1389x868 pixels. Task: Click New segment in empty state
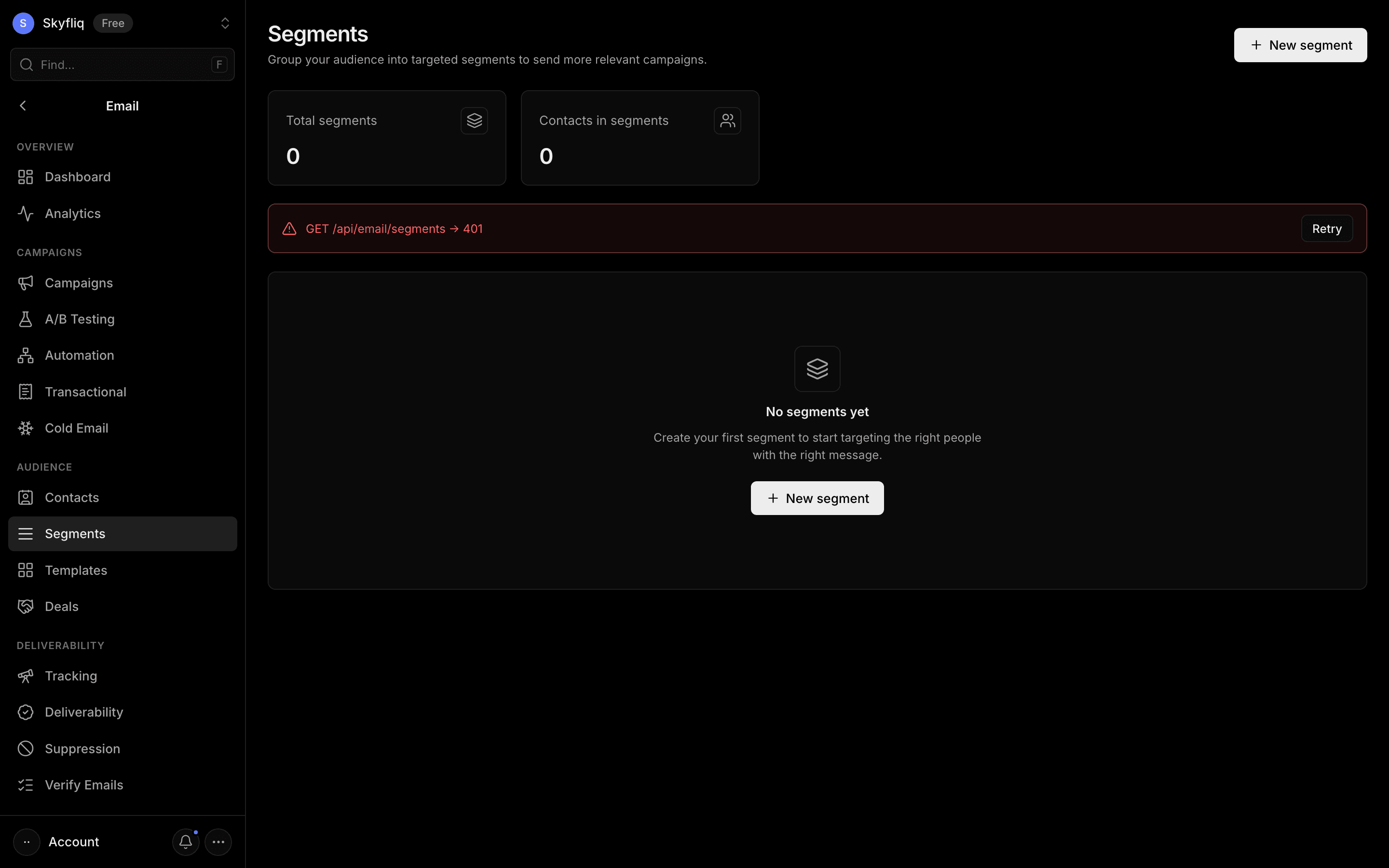(817, 498)
